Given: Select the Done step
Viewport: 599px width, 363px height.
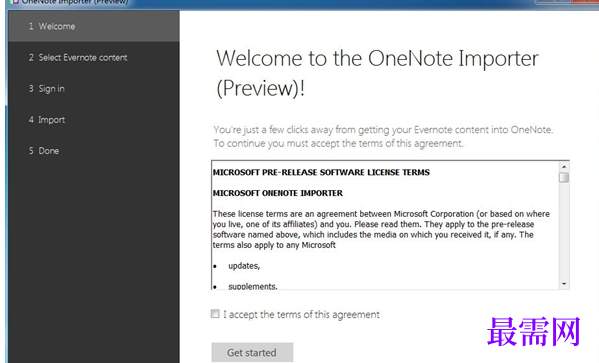Looking at the screenshot, I should pos(94,151).
